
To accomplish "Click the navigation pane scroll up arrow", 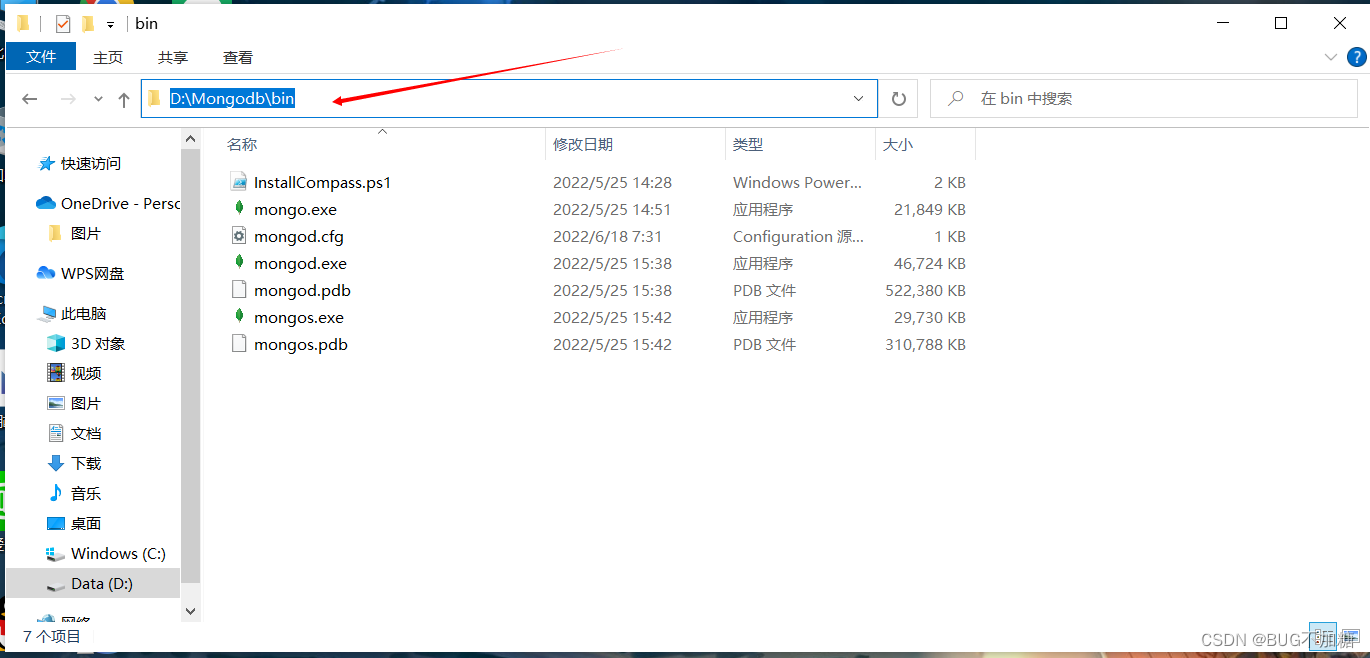I will [x=190, y=137].
